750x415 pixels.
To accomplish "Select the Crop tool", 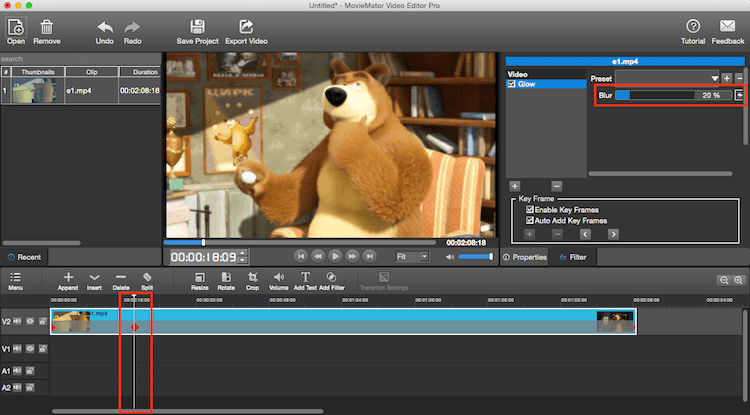I will pos(252,281).
